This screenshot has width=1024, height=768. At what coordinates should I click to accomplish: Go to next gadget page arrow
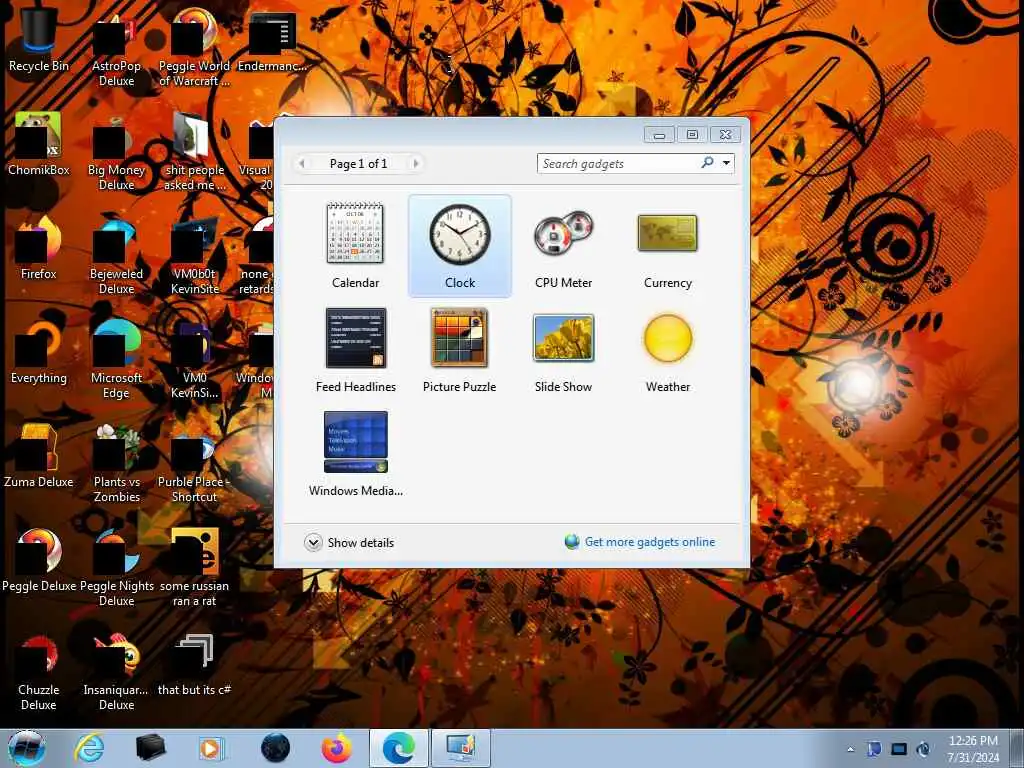point(415,163)
